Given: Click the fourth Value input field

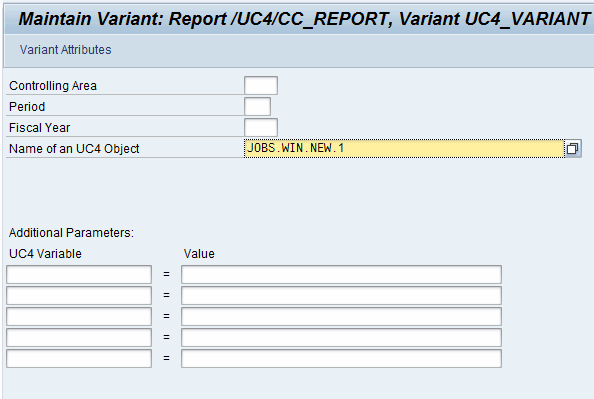Looking at the screenshot, I should pyautogui.click(x=341, y=338).
